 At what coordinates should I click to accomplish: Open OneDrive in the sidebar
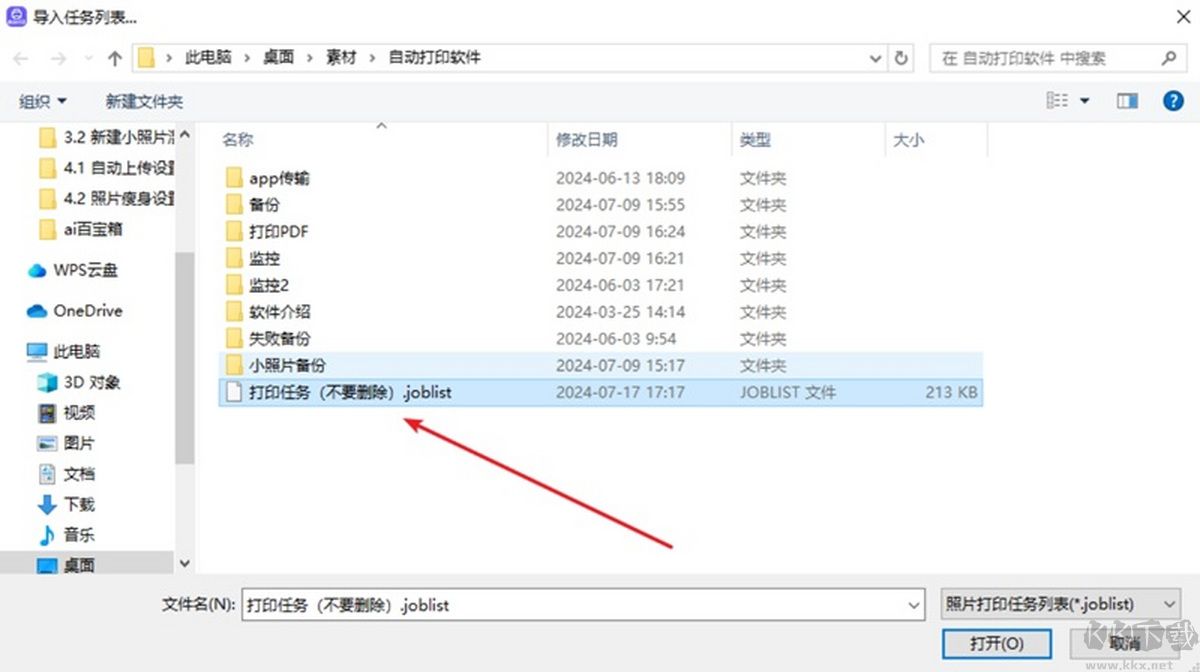click(x=74, y=311)
